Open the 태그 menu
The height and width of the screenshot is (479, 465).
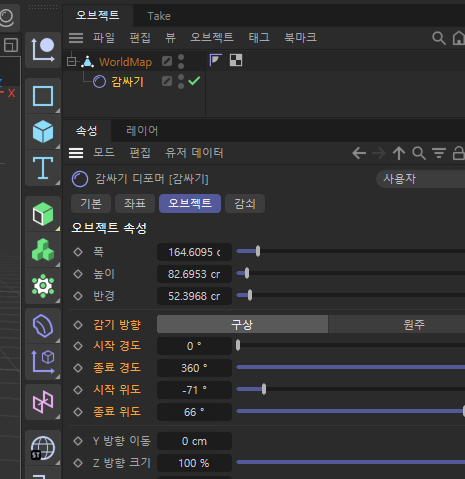pyautogui.click(x=259, y=37)
